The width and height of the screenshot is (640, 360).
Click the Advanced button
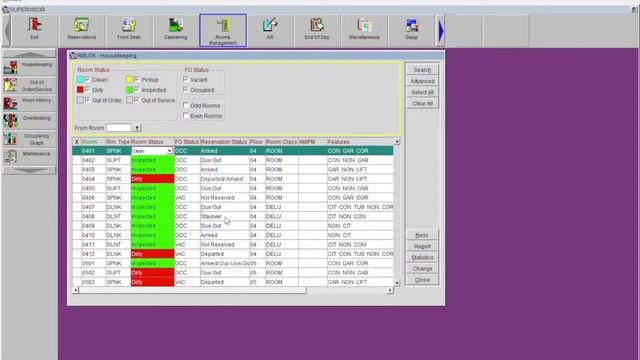click(422, 81)
